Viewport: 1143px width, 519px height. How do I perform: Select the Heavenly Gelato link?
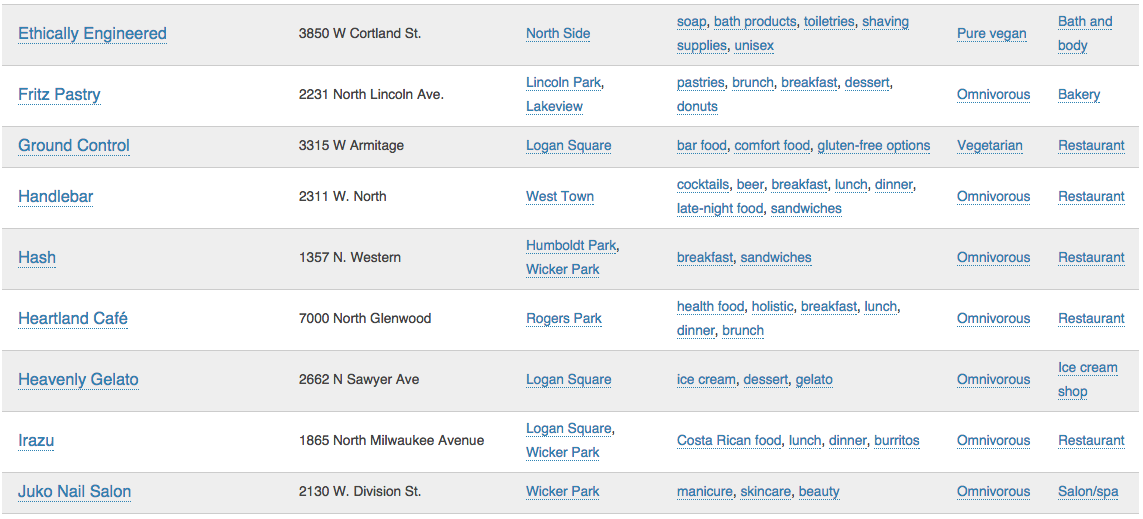click(78, 380)
